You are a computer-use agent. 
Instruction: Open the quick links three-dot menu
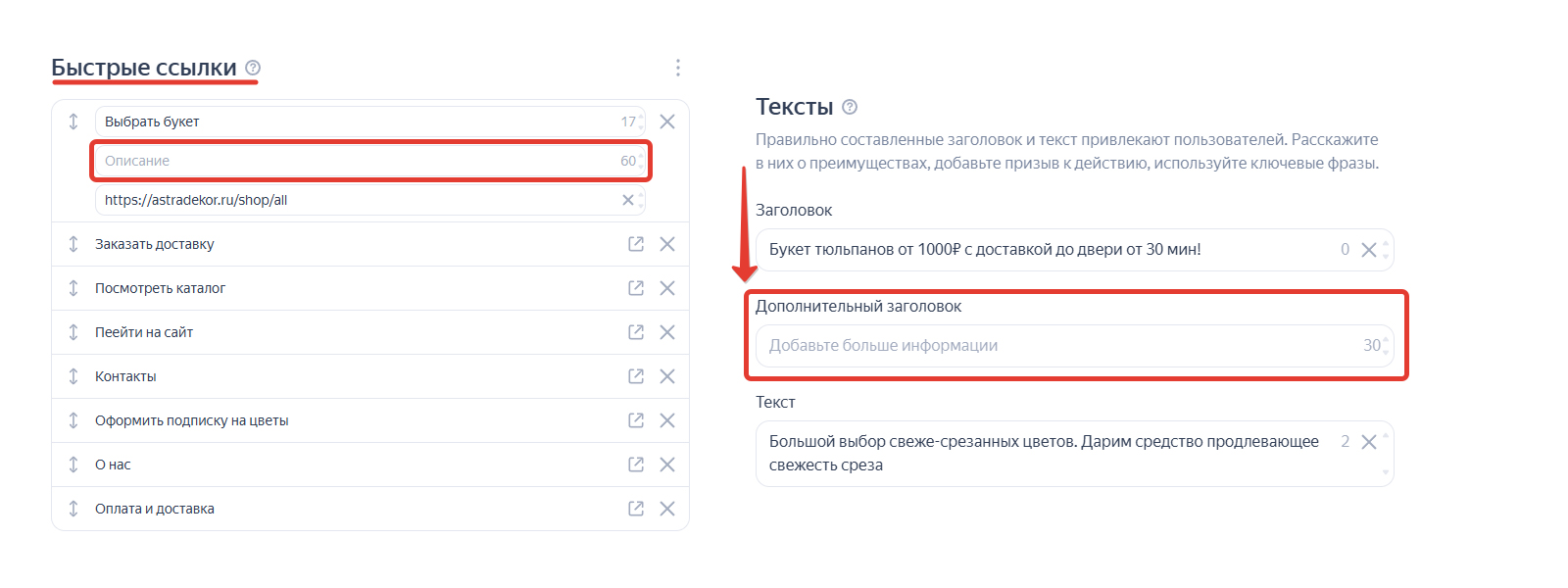pyautogui.click(x=677, y=68)
